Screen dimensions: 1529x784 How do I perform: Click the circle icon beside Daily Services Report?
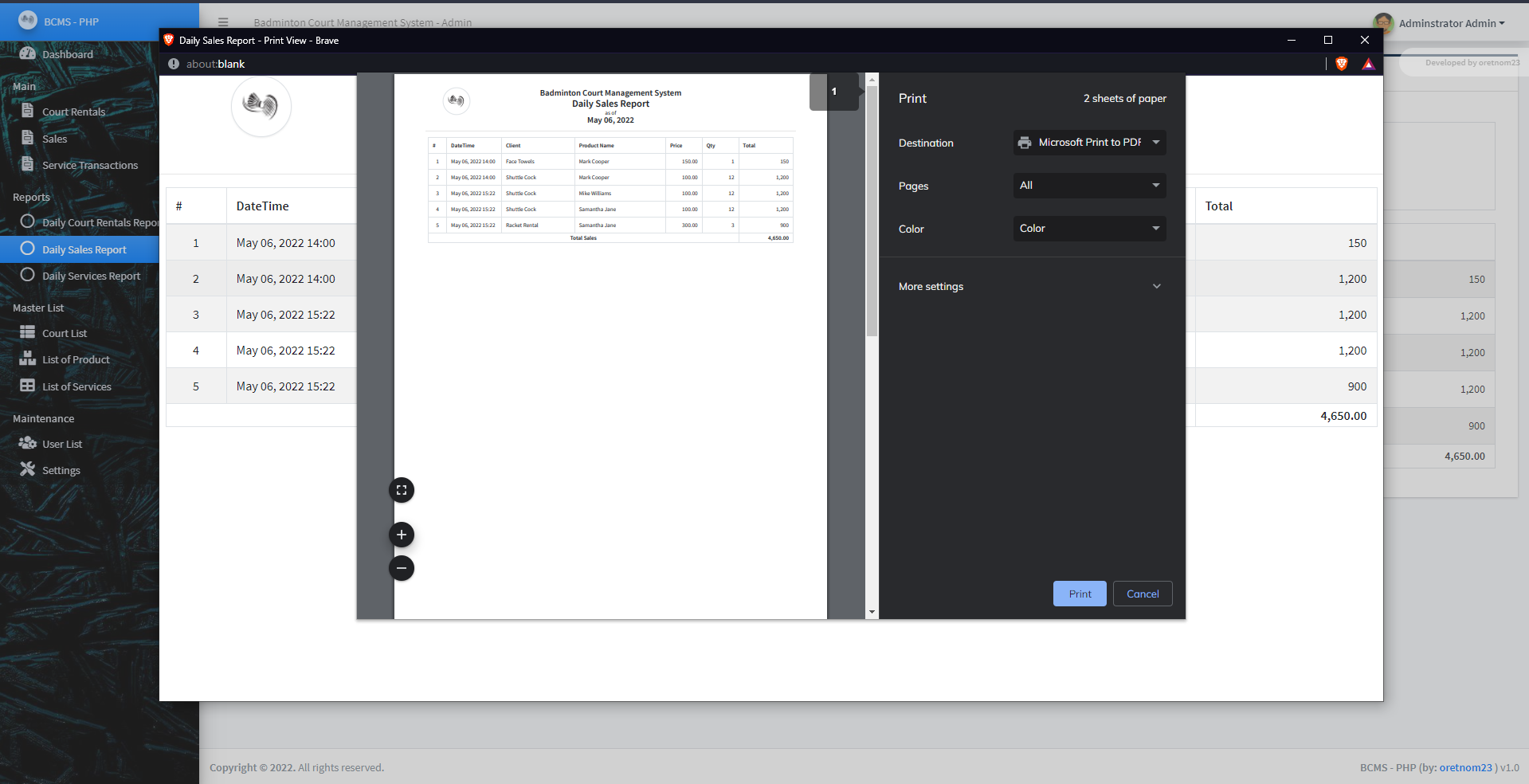coord(28,275)
